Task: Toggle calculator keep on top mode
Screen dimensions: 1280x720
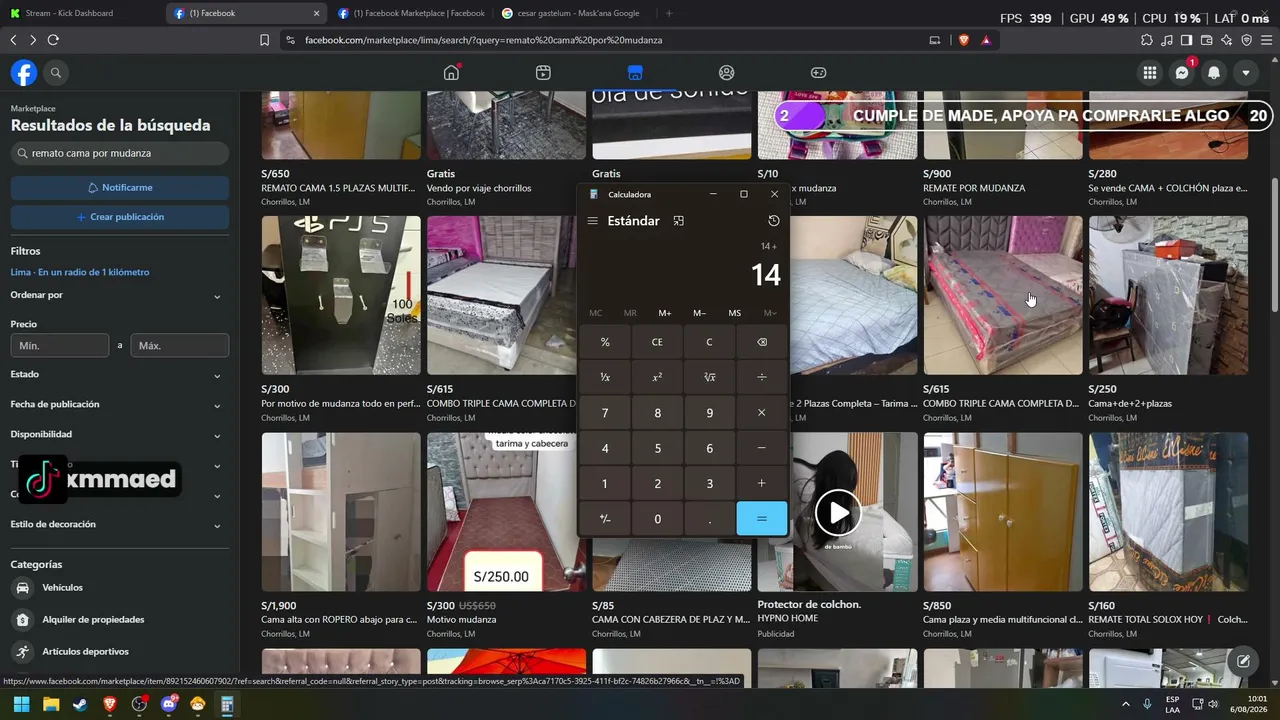Action: (678, 221)
